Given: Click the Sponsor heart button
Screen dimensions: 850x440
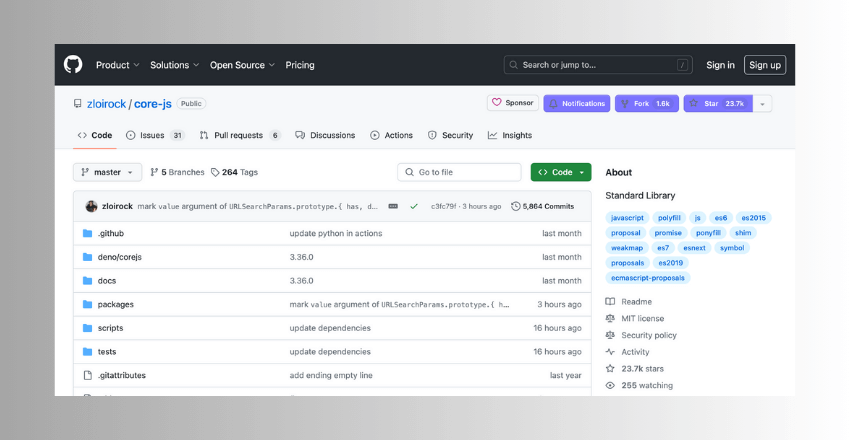Looking at the screenshot, I should pyautogui.click(x=513, y=103).
